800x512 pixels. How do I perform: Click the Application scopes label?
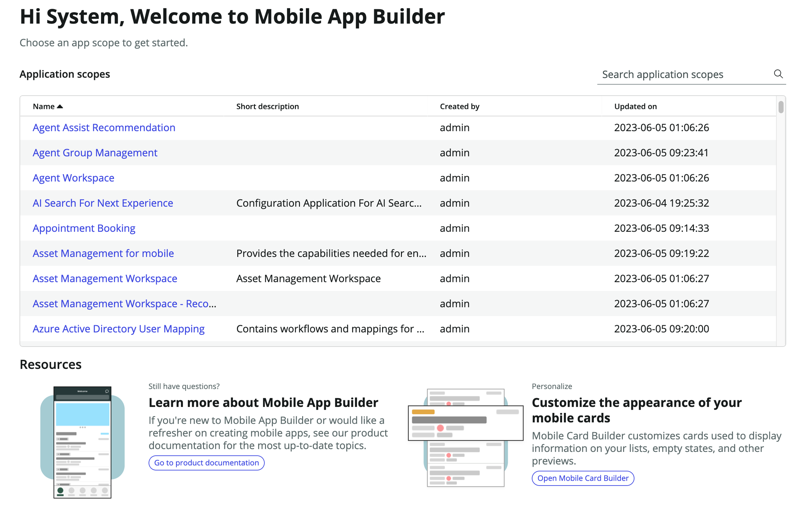65,74
